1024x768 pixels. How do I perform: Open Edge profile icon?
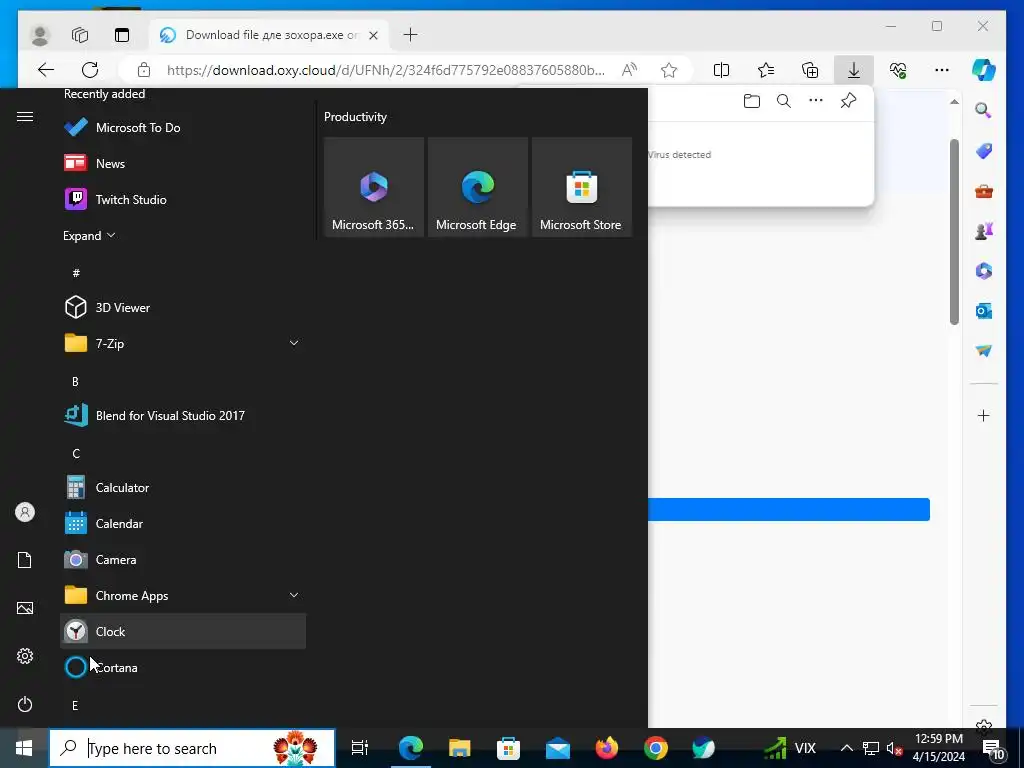(x=40, y=35)
